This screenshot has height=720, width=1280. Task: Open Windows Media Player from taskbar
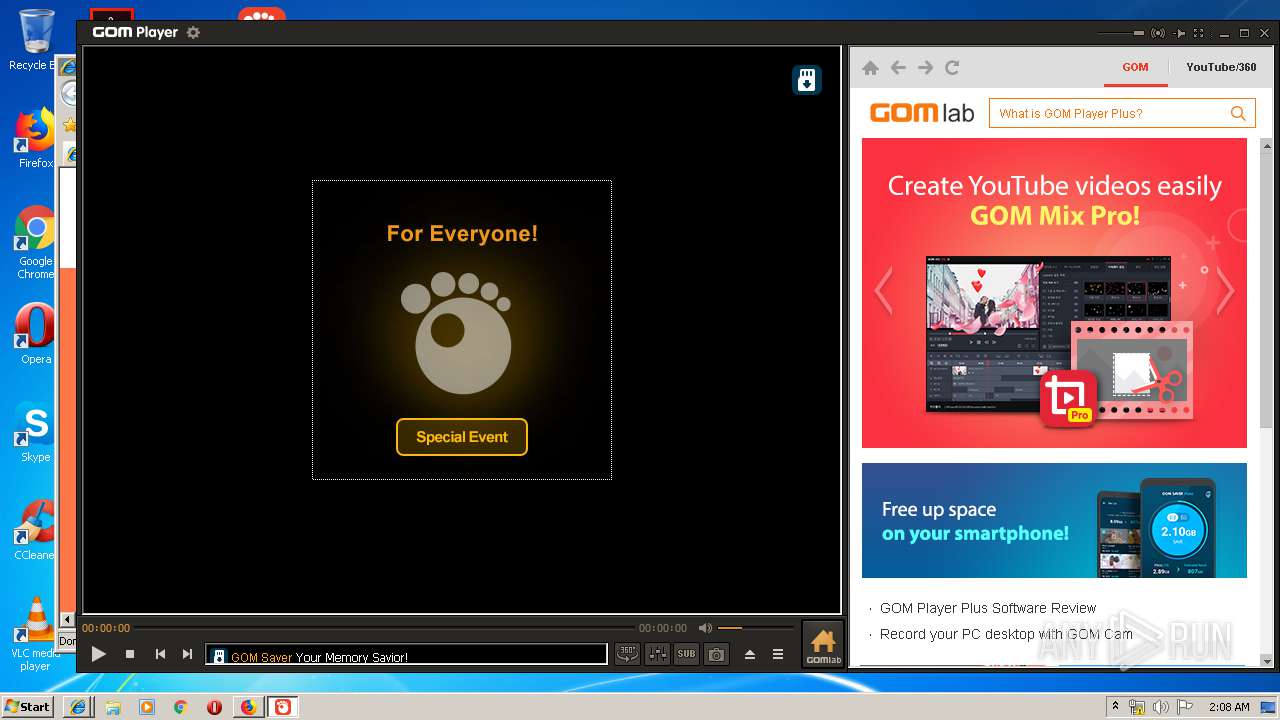pyautogui.click(x=147, y=707)
